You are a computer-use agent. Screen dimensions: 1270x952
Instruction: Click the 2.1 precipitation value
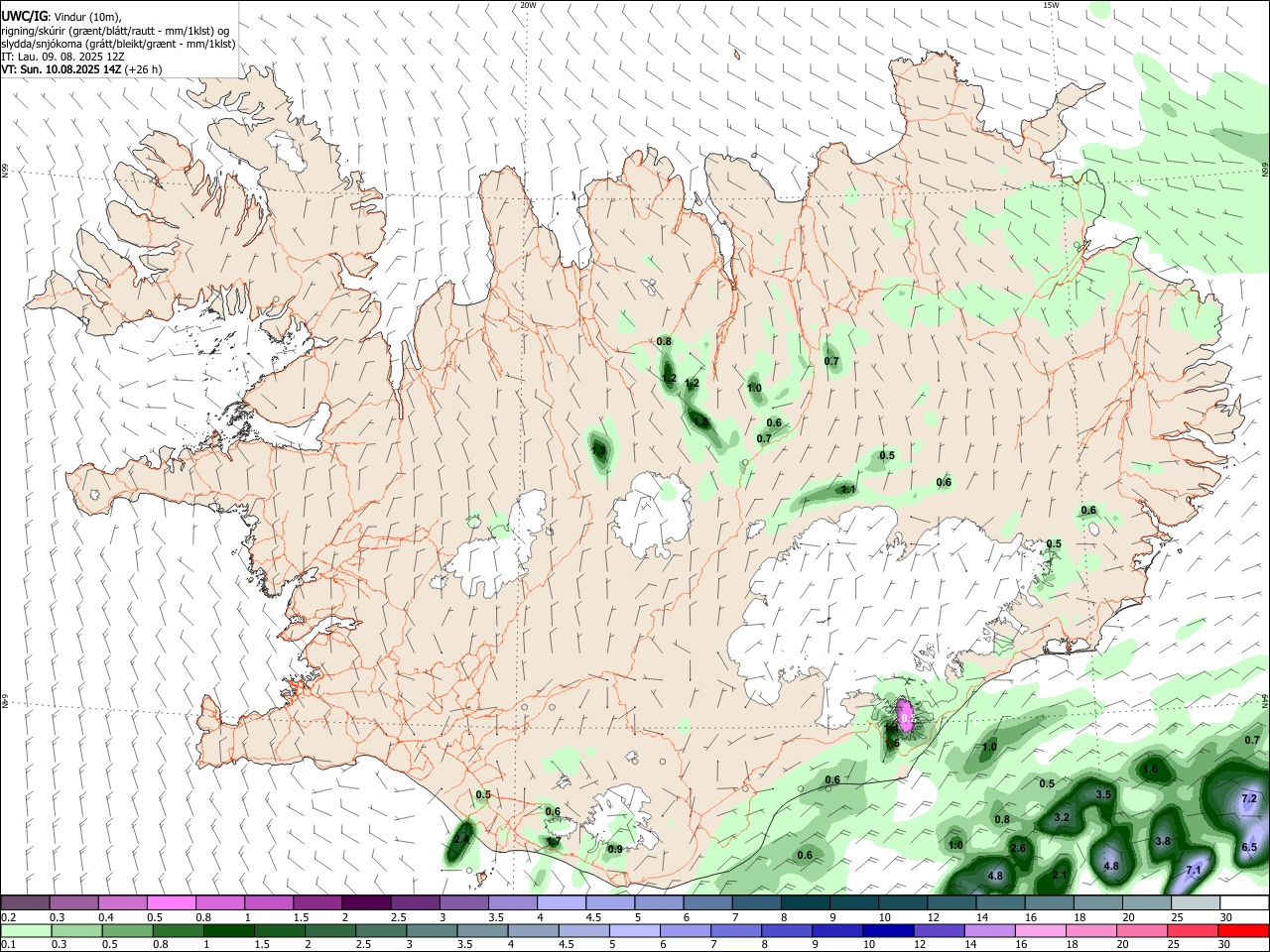point(1060,876)
